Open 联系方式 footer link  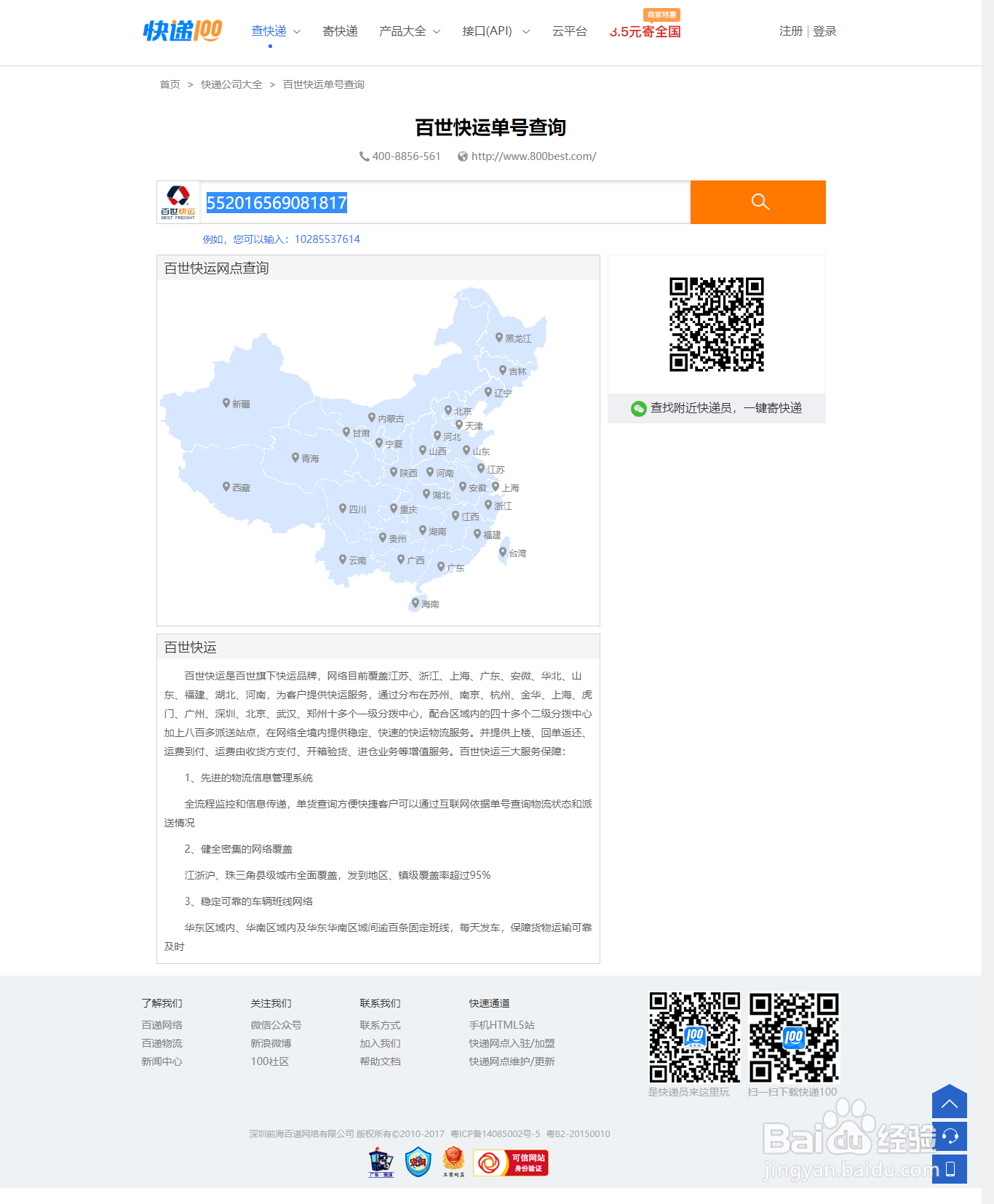(x=380, y=1025)
